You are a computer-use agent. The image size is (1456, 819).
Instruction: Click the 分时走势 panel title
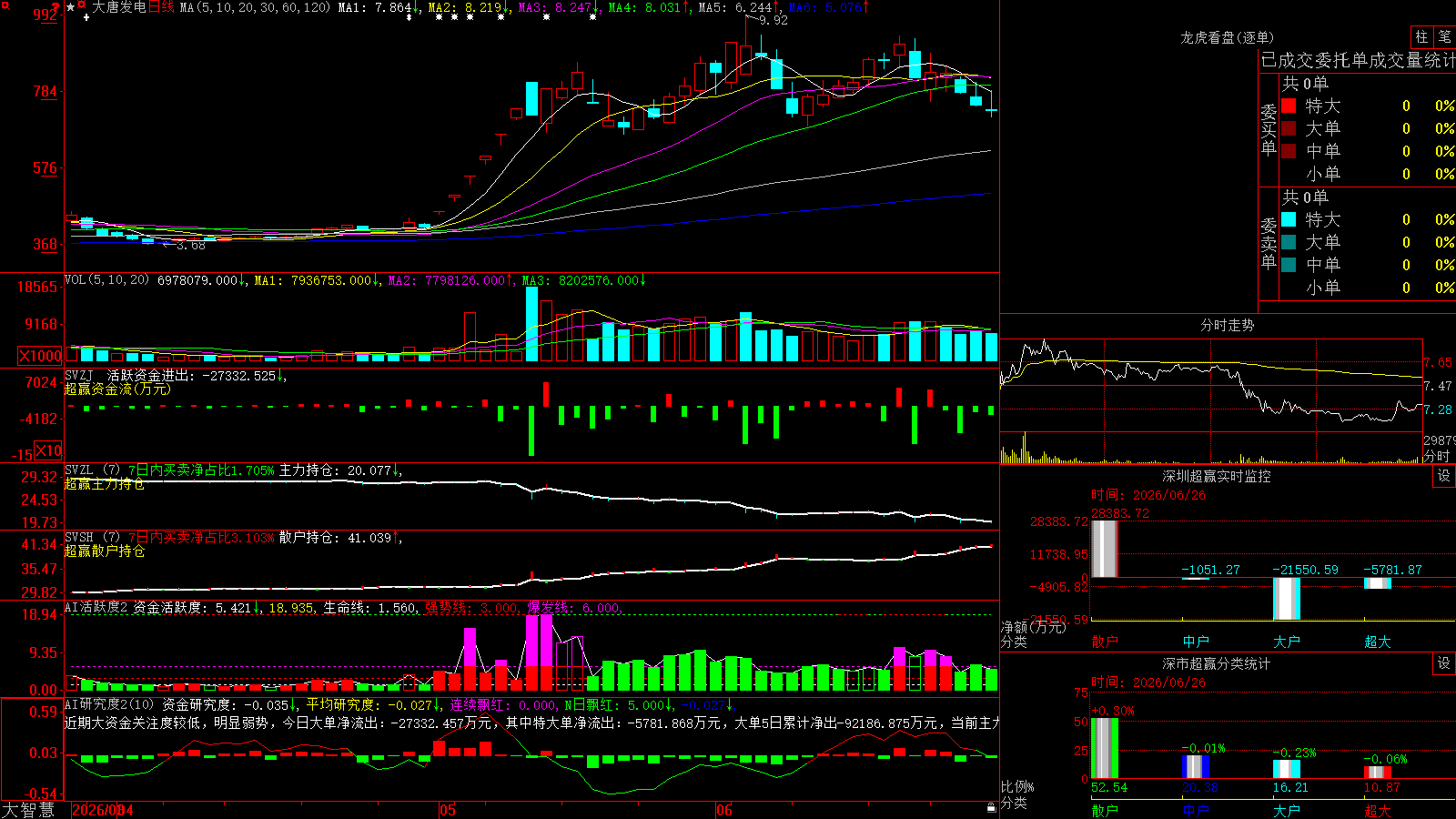tap(1227, 325)
